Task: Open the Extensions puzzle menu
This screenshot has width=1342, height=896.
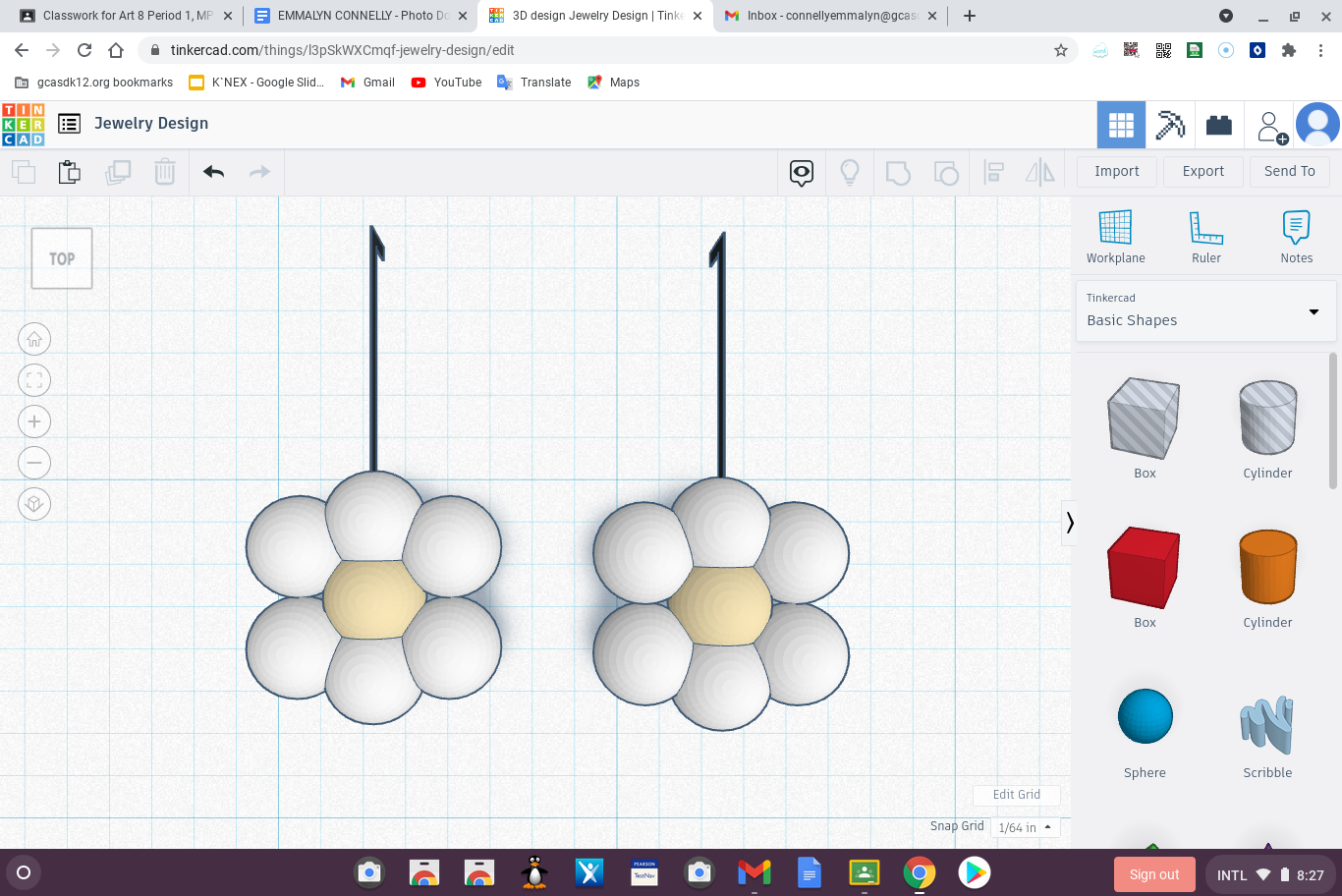Action: (x=1289, y=50)
